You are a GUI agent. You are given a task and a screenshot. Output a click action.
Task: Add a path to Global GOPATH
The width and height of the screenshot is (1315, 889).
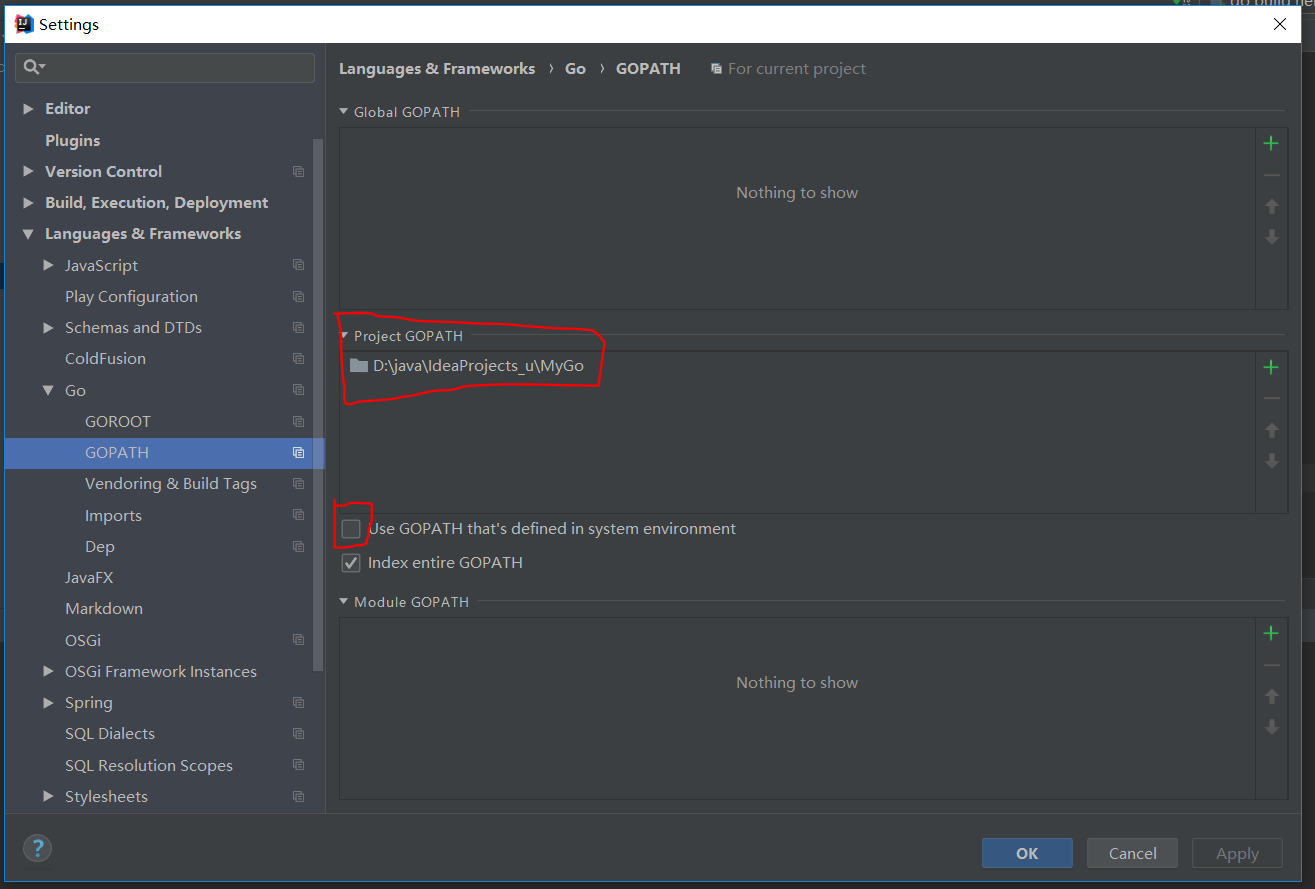(x=1271, y=144)
